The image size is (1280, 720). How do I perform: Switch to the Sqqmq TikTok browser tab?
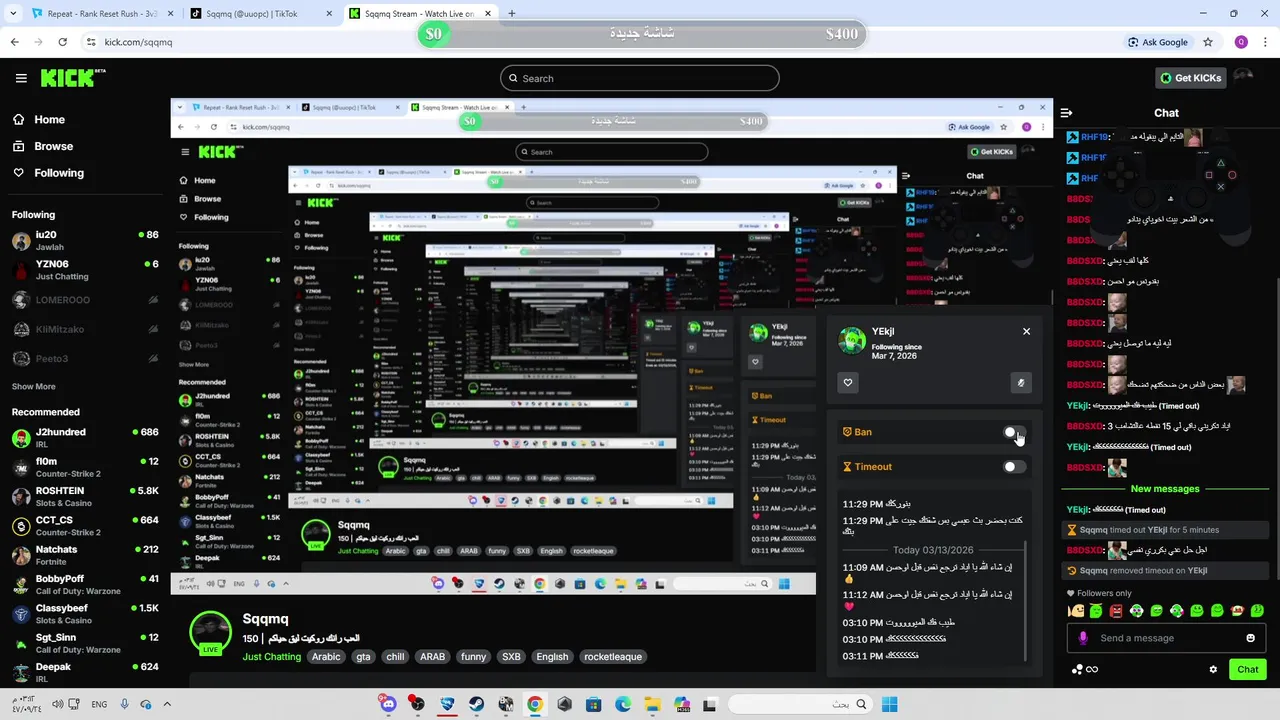(258, 13)
